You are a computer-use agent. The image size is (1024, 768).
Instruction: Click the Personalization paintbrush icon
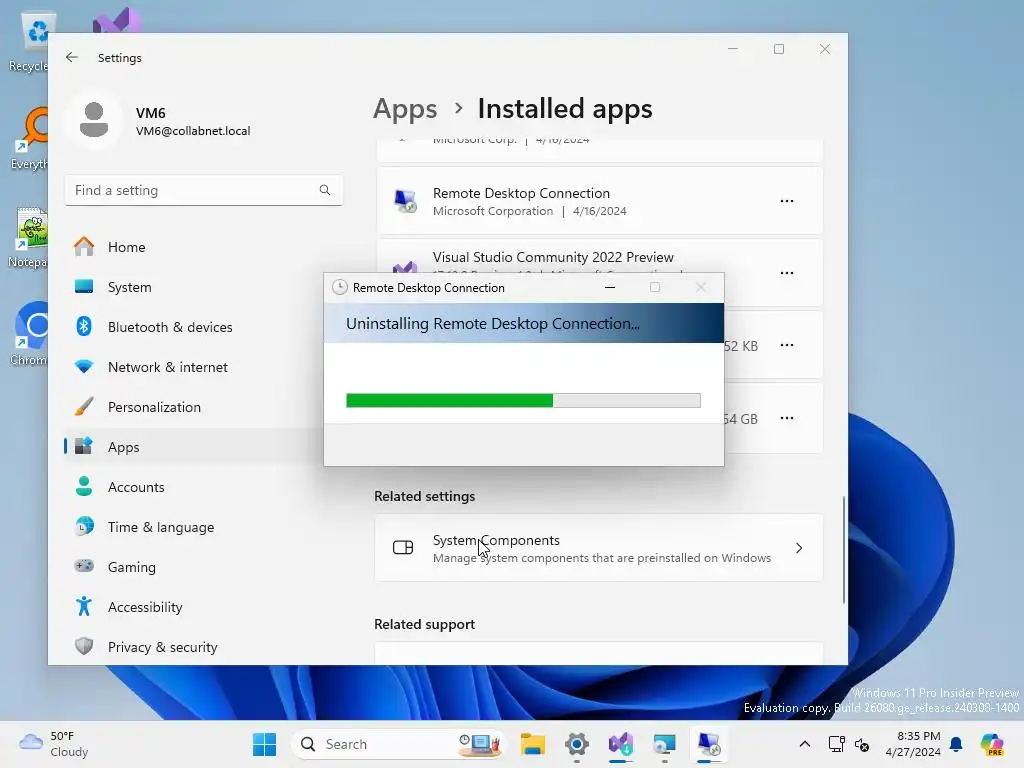[x=84, y=407]
